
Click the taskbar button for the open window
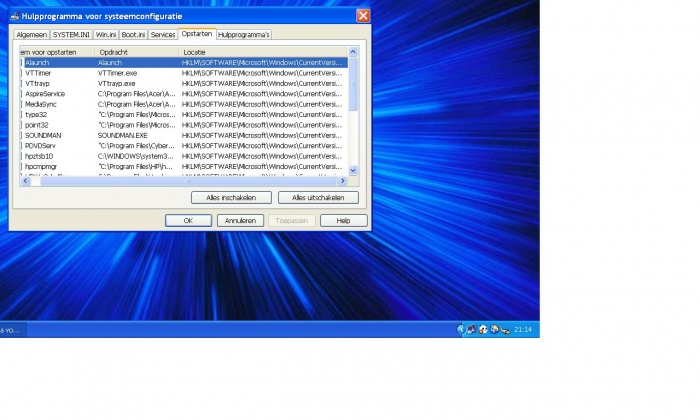pos(13,330)
